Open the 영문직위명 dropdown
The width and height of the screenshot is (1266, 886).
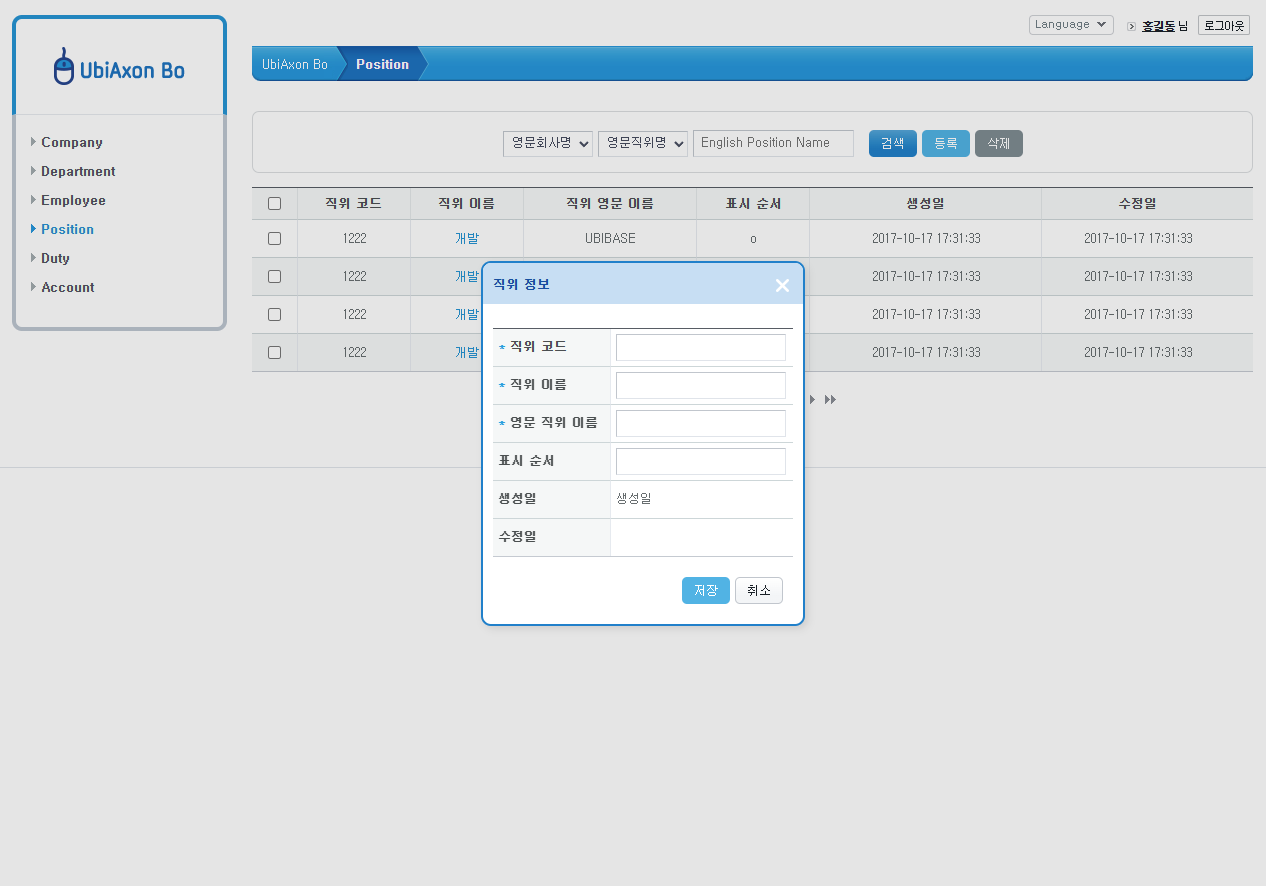(x=642, y=143)
